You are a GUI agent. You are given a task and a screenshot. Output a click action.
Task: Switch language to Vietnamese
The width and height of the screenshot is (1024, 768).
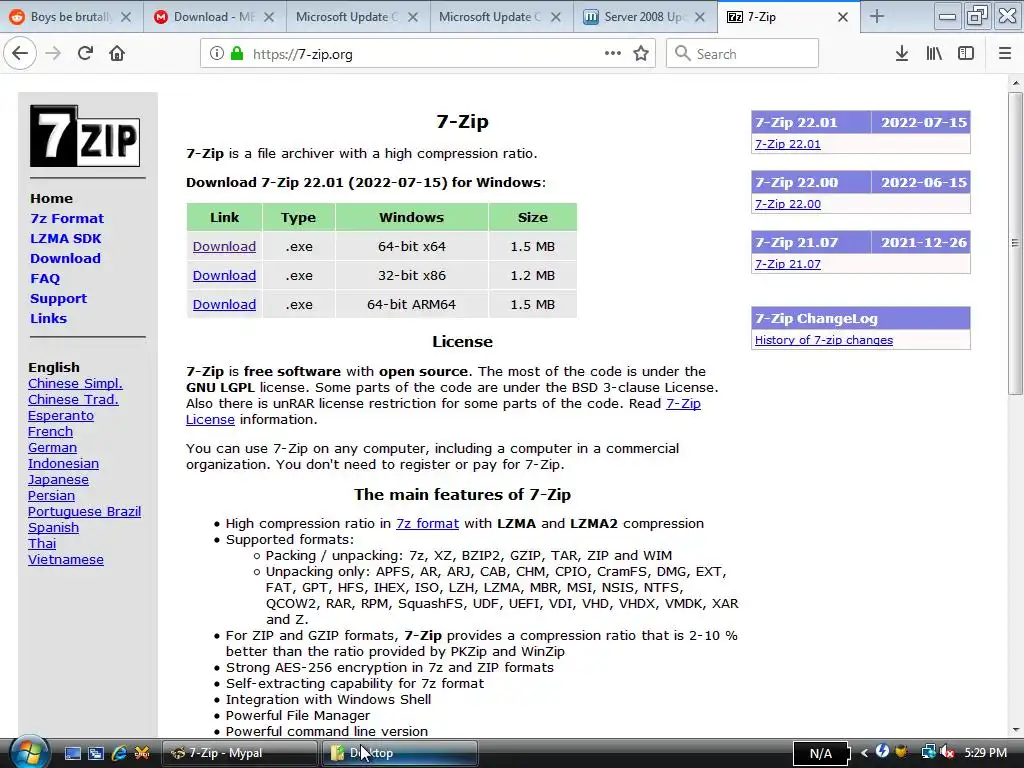(65, 560)
